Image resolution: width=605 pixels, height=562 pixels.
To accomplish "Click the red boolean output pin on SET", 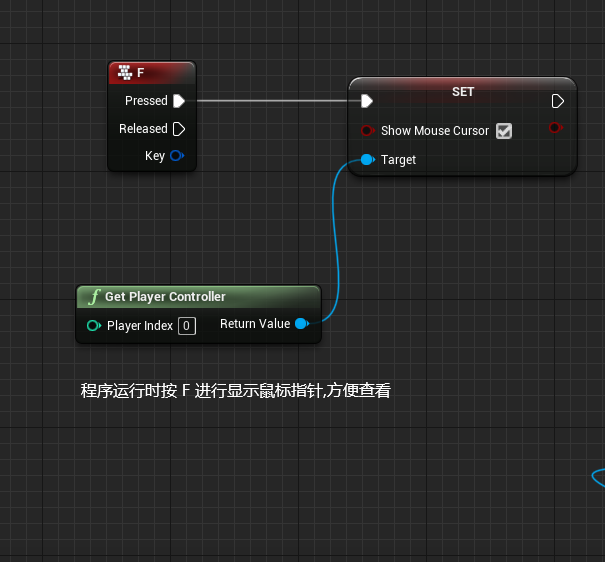I will pyautogui.click(x=556, y=127).
